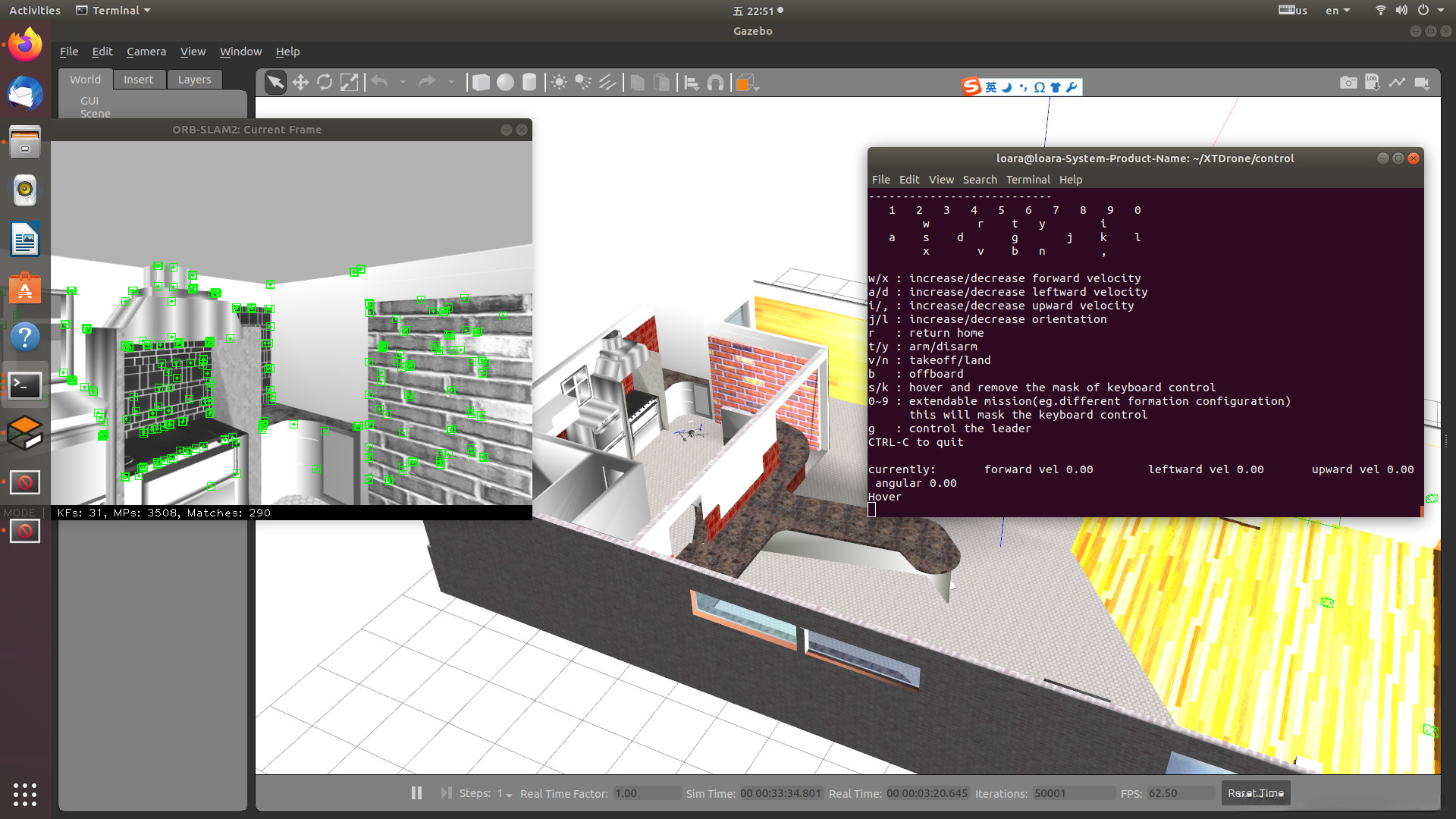Open the terminal Search menu

coord(979,180)
